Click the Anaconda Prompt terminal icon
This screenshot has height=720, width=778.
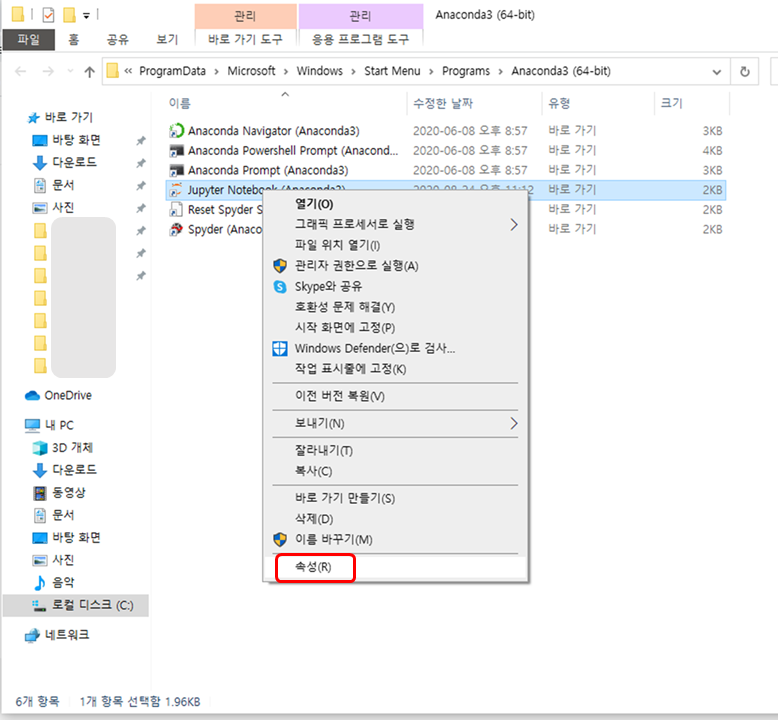(176, 170)
